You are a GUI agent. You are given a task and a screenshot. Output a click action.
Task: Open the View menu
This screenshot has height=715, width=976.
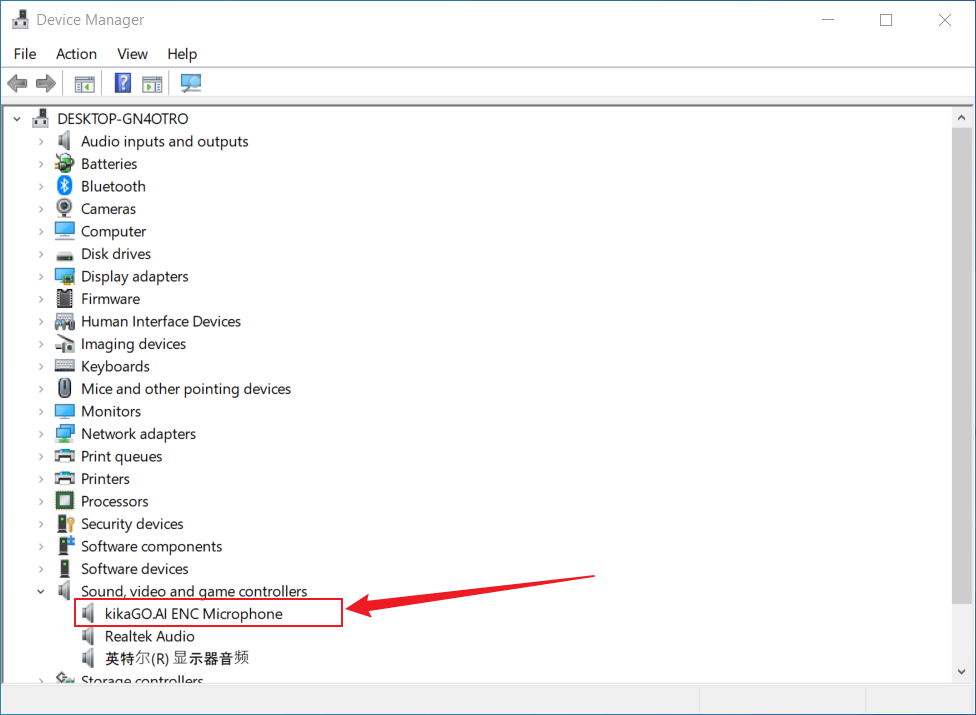(x=132, y=54)
